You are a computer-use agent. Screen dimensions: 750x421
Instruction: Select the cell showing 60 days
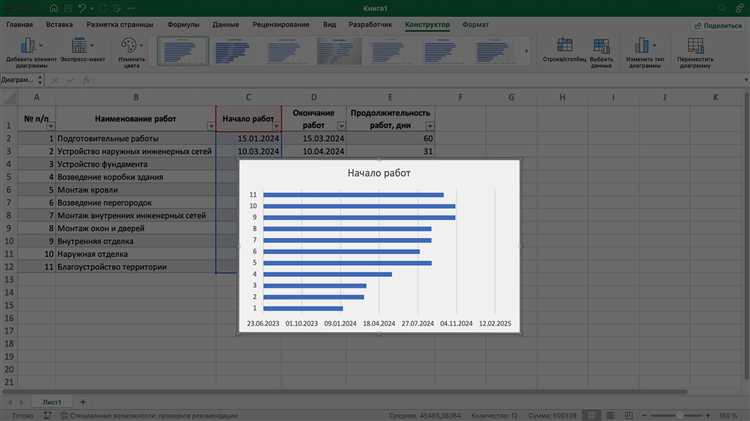[x=391, y=138]
